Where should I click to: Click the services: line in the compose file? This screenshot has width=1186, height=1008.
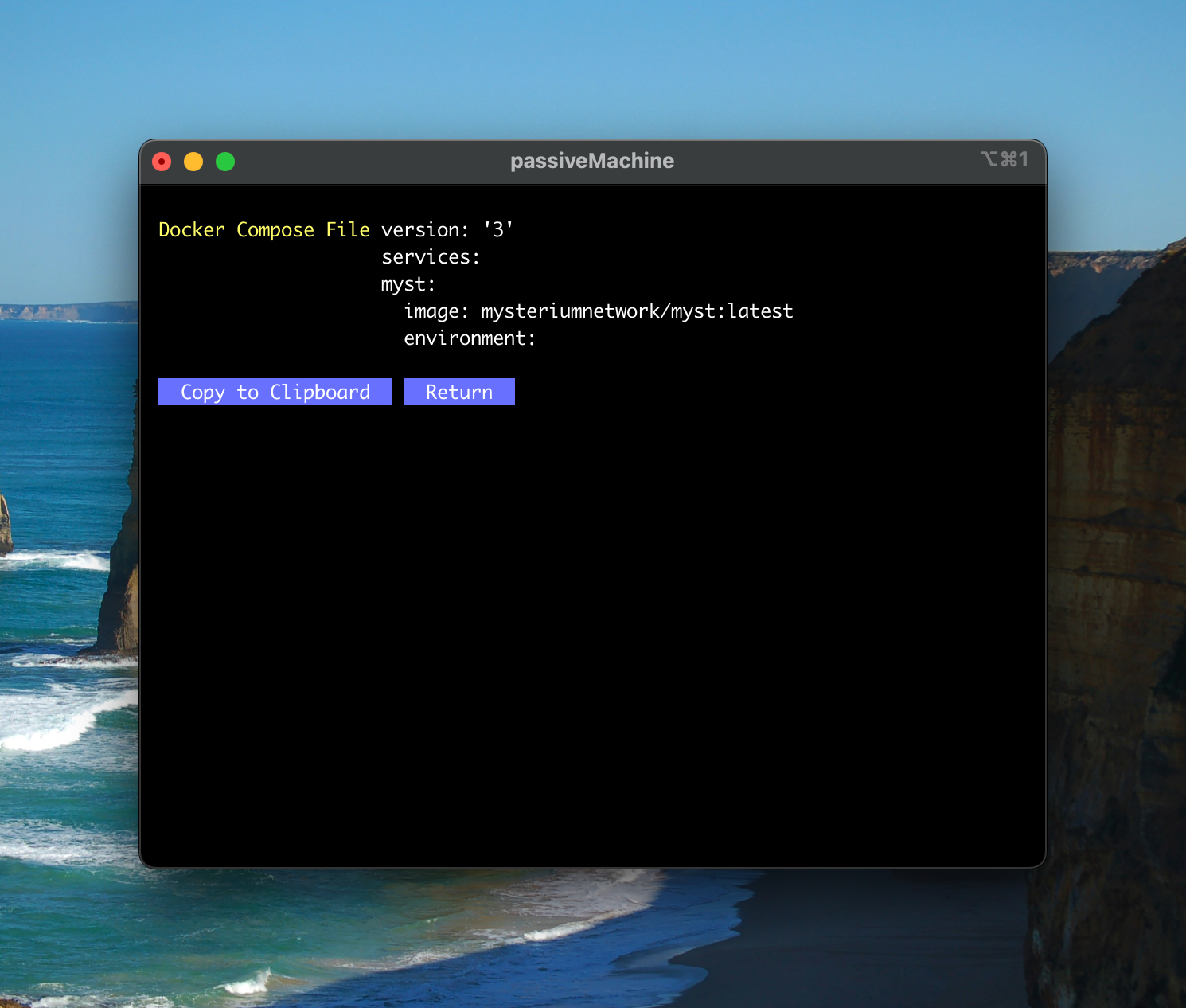tap(429, 257)
